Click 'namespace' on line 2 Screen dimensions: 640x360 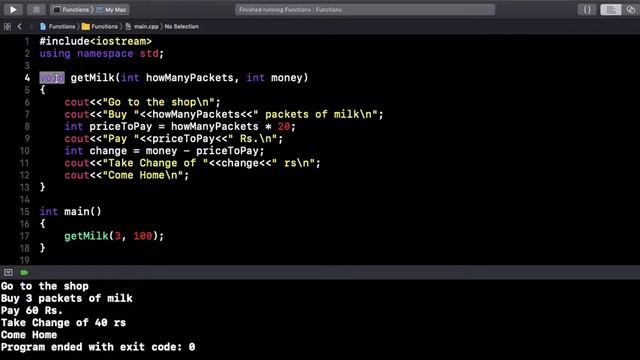point(105,53)
